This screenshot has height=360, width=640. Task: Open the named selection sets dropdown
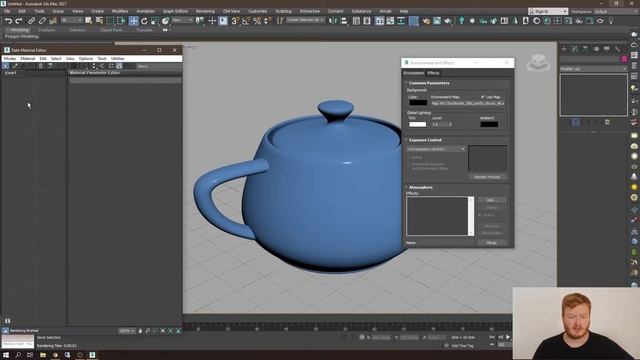(305, 20)
